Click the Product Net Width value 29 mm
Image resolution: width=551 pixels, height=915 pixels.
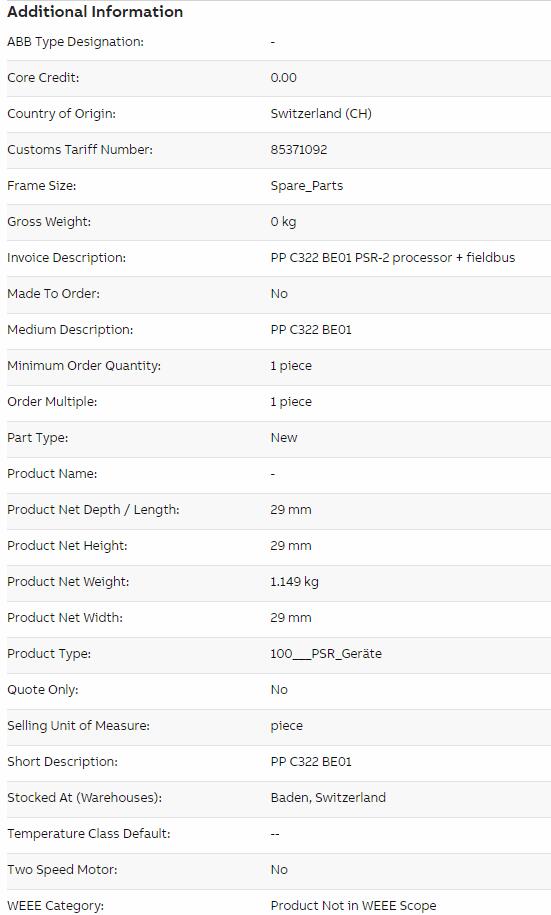pos(291,617)
